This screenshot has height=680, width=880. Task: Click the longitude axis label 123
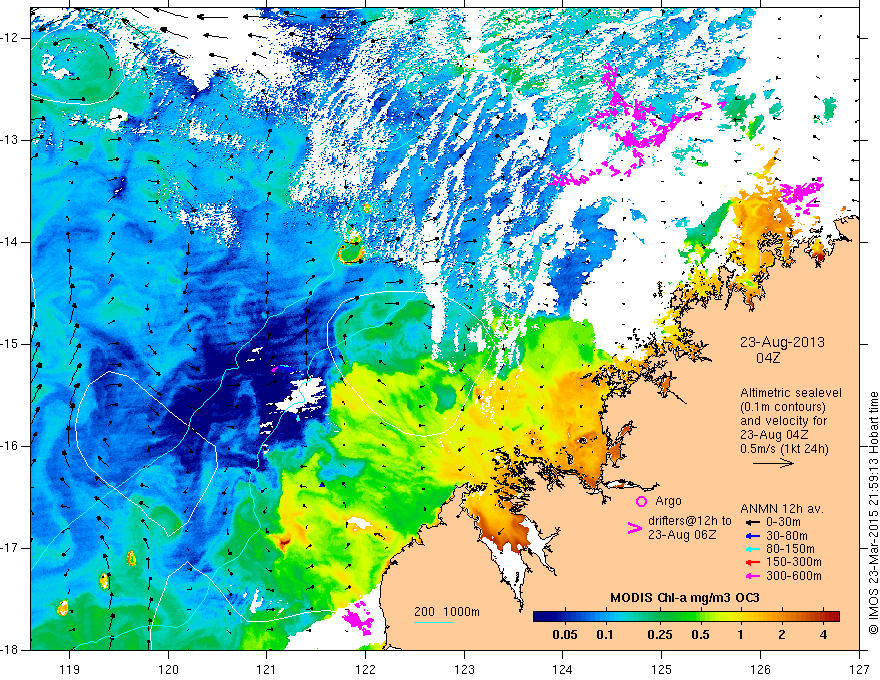[x=464, y=669]
